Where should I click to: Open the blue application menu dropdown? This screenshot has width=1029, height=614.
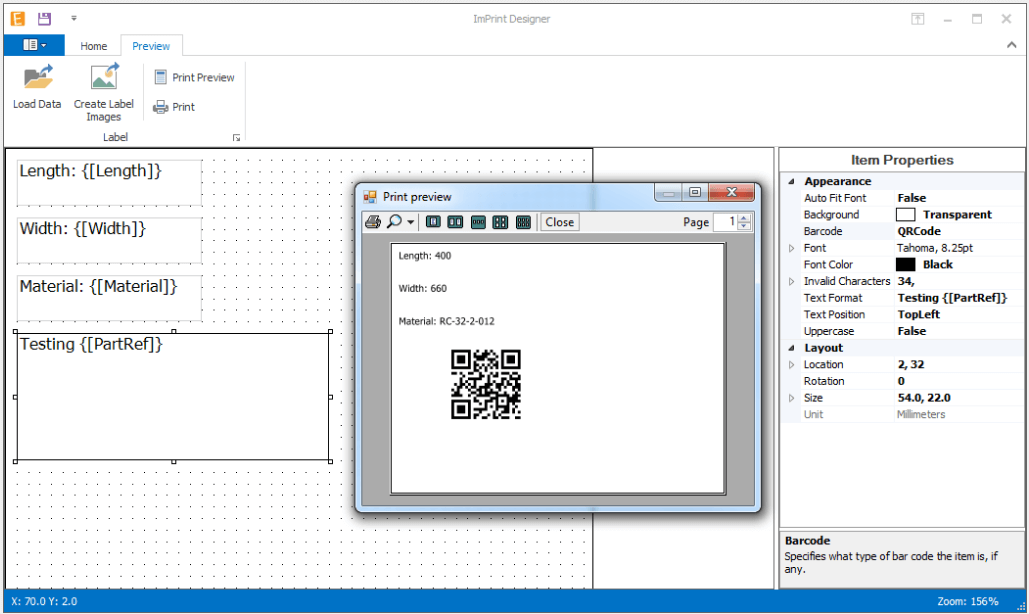[x=34, y=45]
